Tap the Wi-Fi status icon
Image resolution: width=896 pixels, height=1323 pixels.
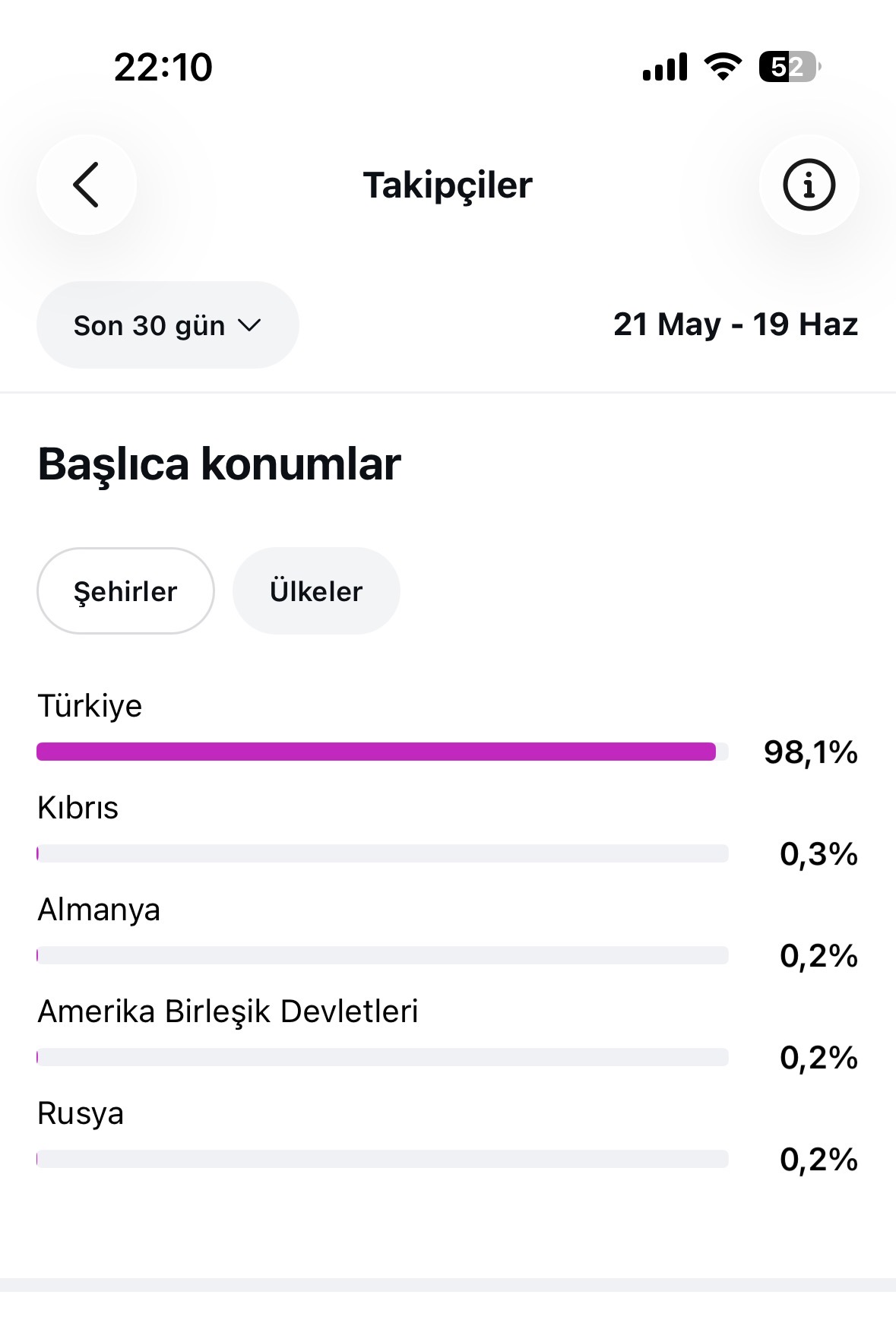pyautogui.click(x=723, y=67)
